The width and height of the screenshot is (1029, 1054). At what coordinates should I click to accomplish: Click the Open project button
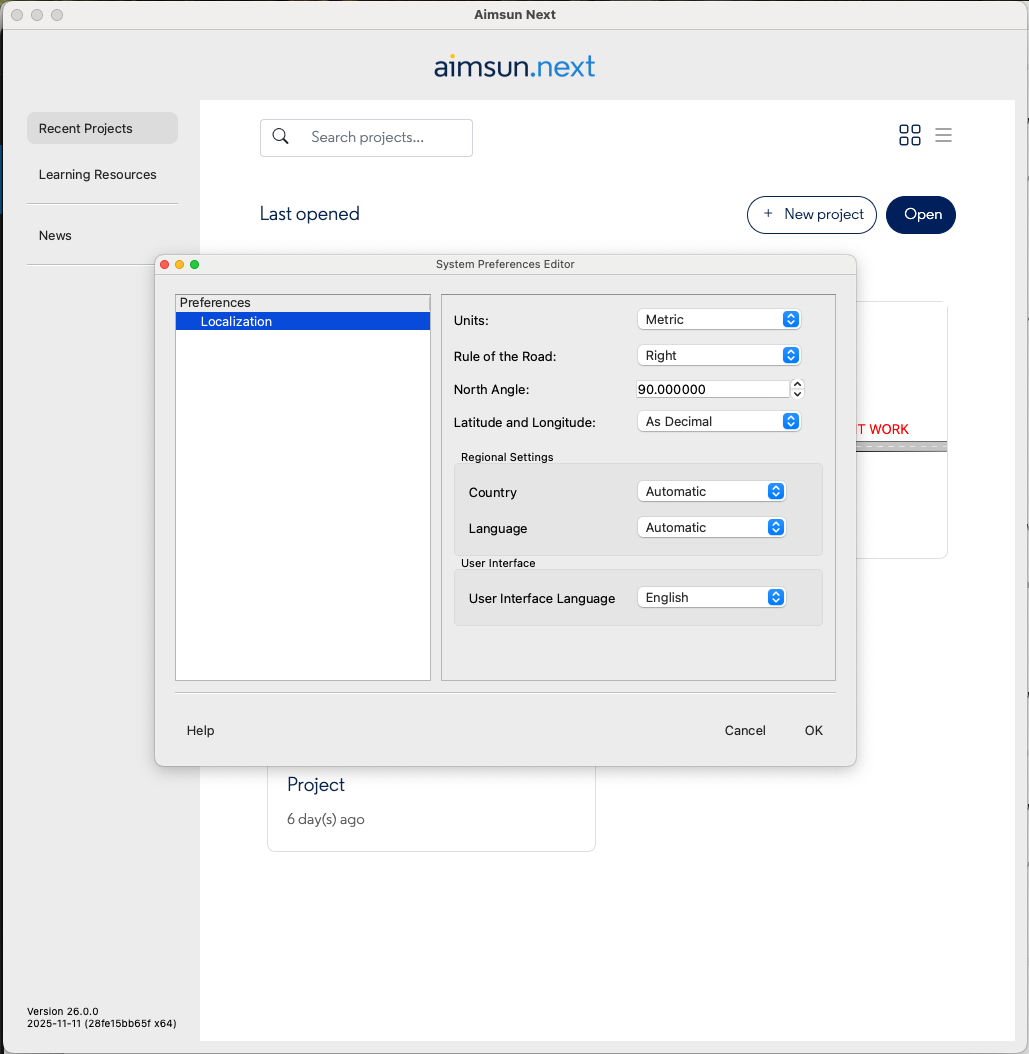[x=921, y=214]
